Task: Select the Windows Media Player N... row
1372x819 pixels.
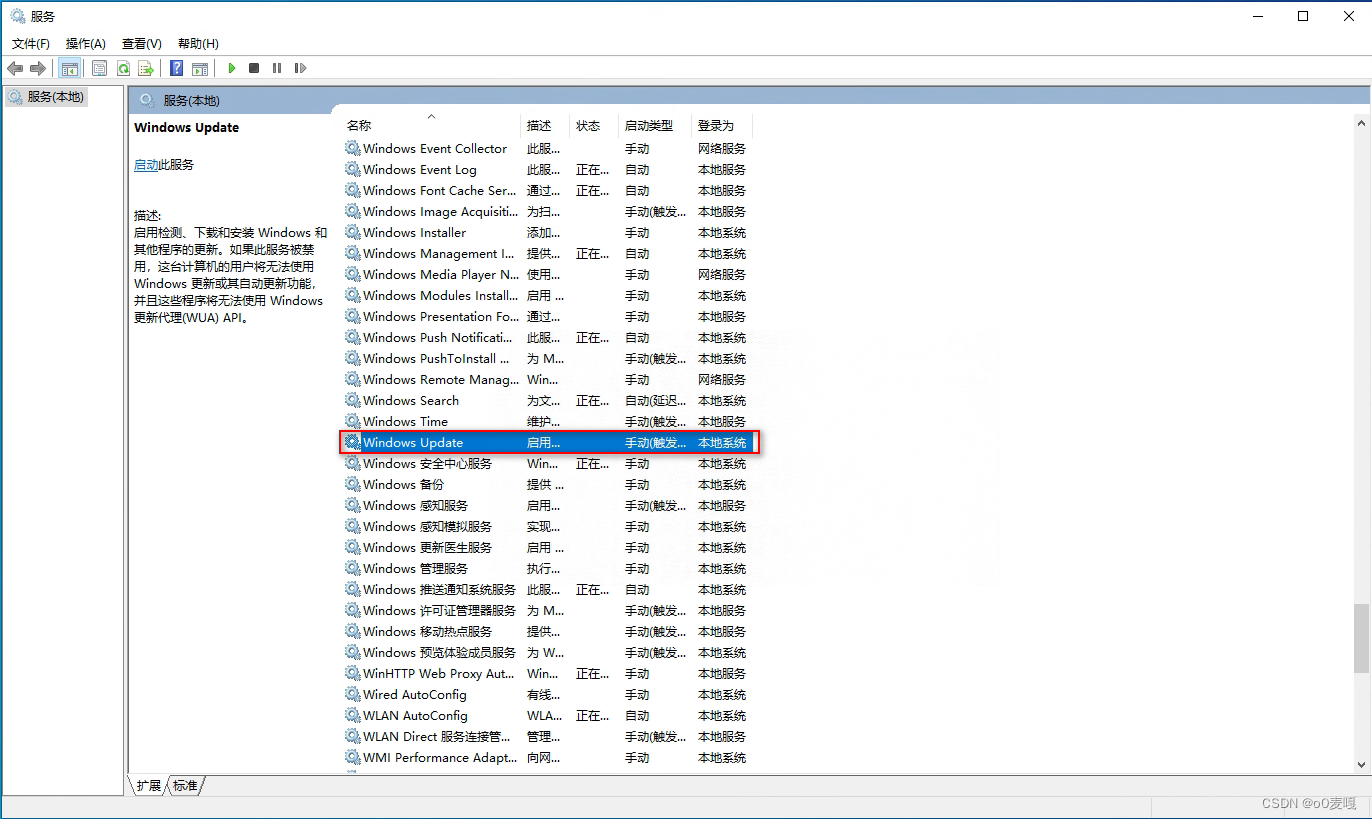Action: point(546,274)
